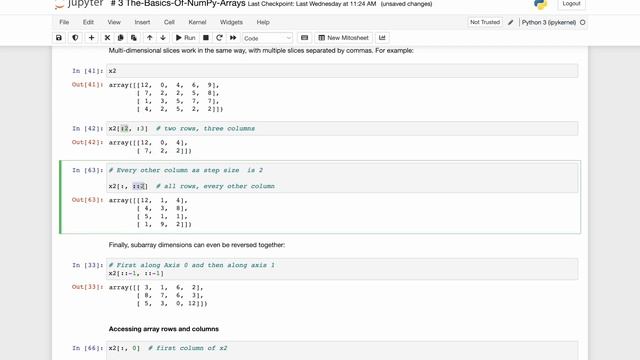Click the Out[41] output prompt
Viewport: 640px width, 360px height.
click(x=88, y=85)
